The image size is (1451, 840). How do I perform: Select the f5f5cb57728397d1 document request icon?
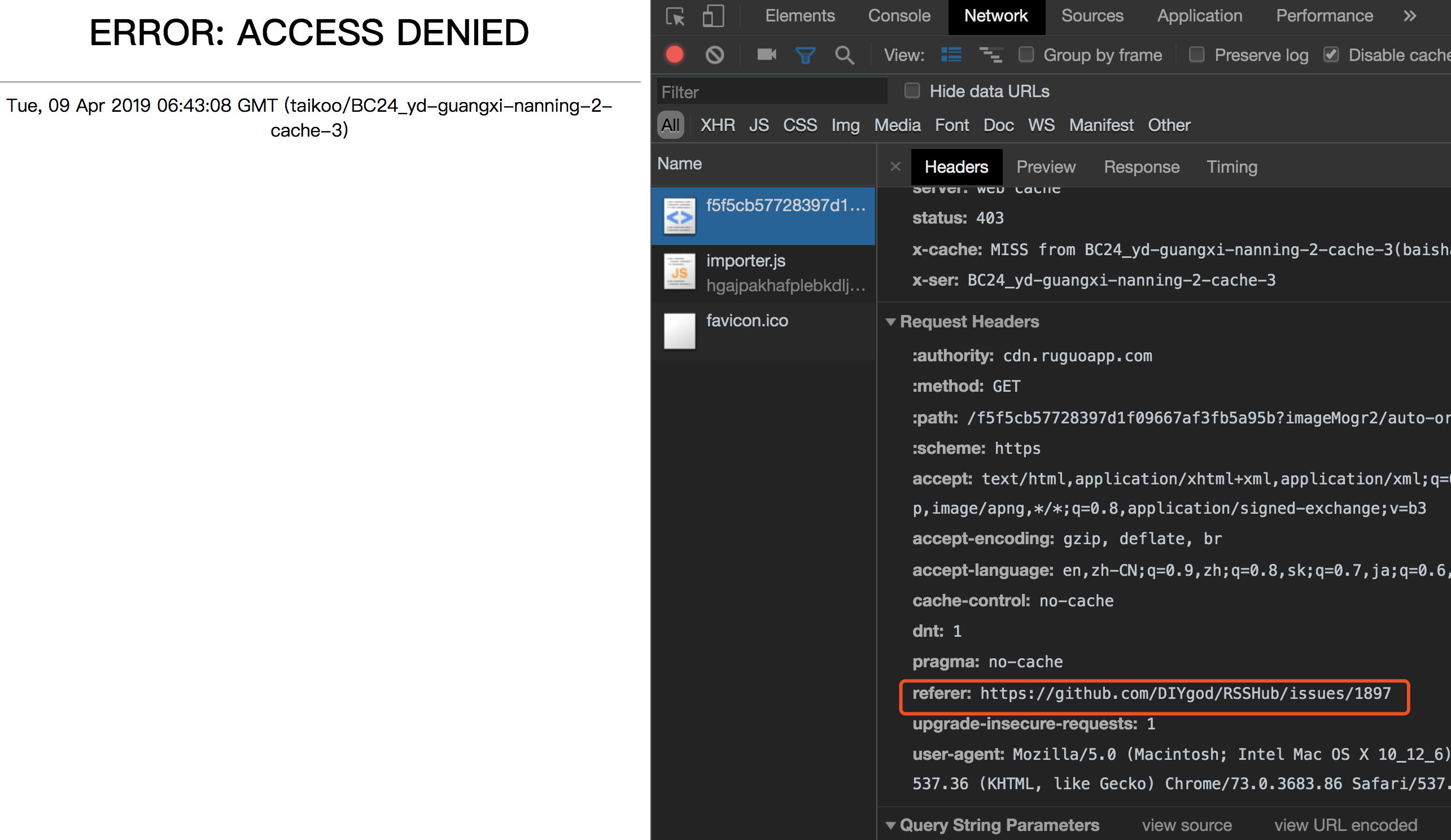pos(679,216)
